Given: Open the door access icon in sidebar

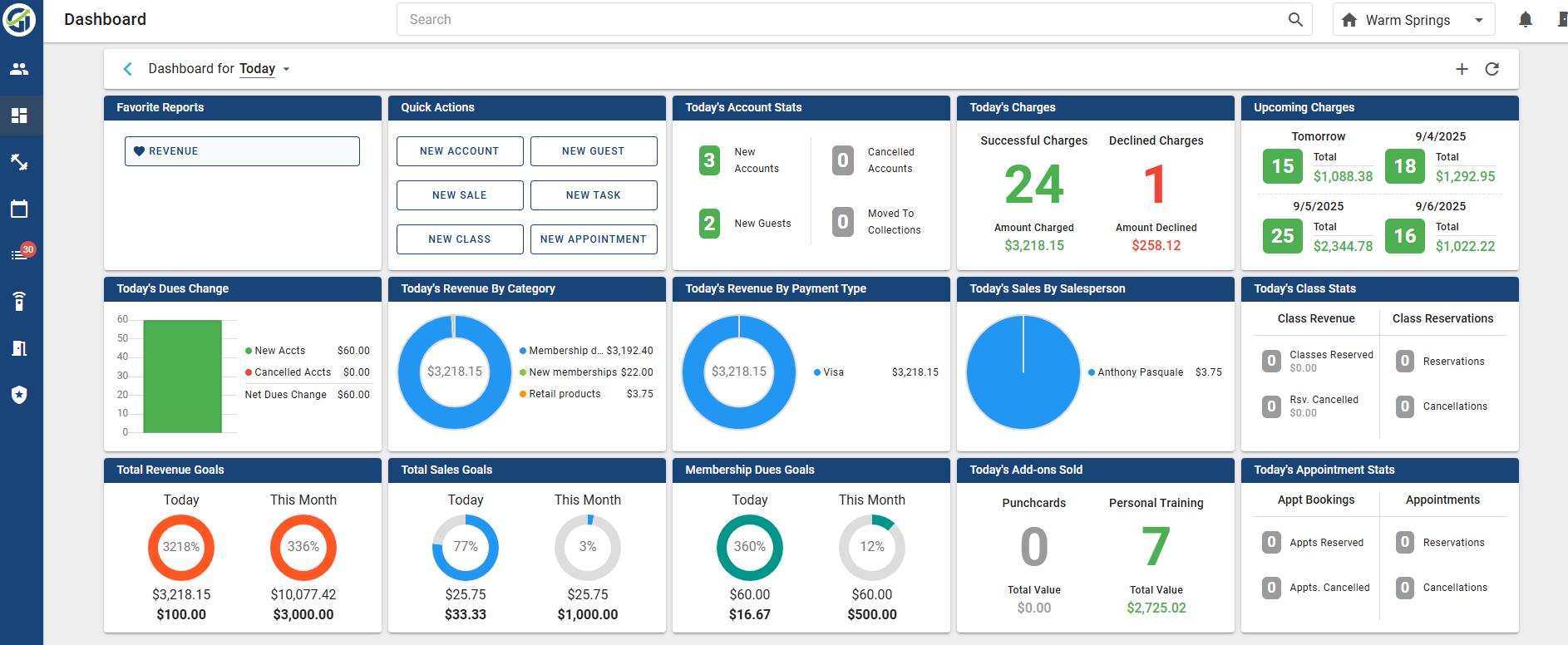Looking at the screenshot, I should (x=19, y=348).
